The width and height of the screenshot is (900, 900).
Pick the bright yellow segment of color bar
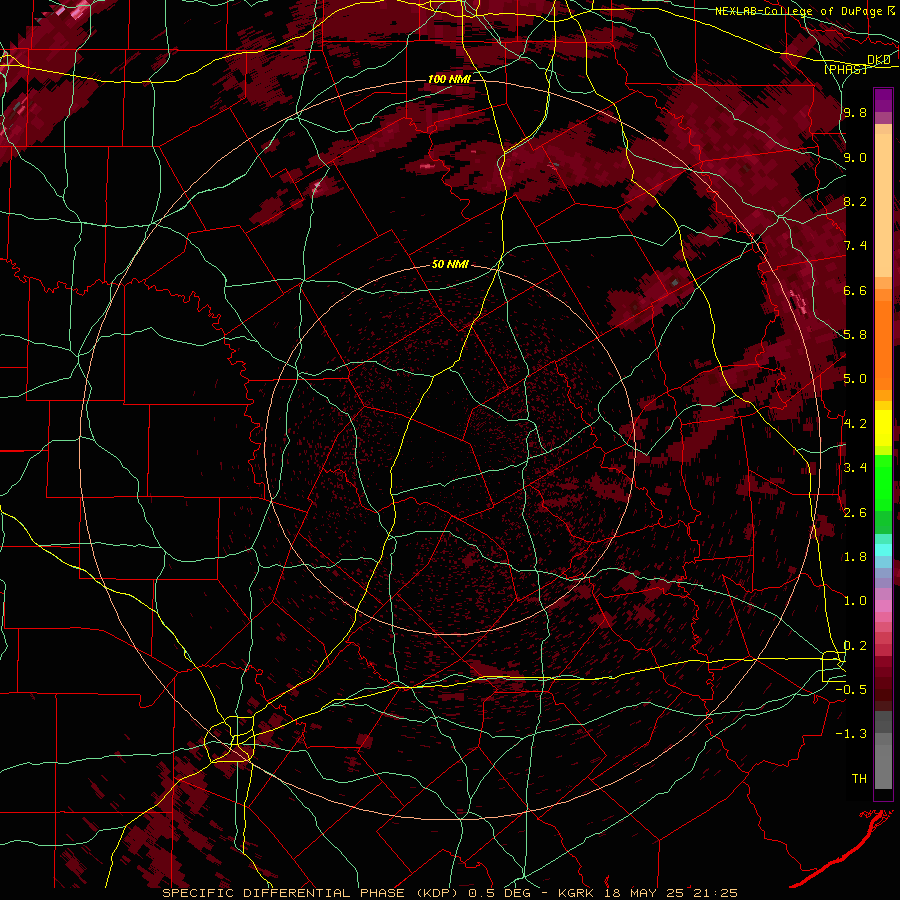coord(883,428)
